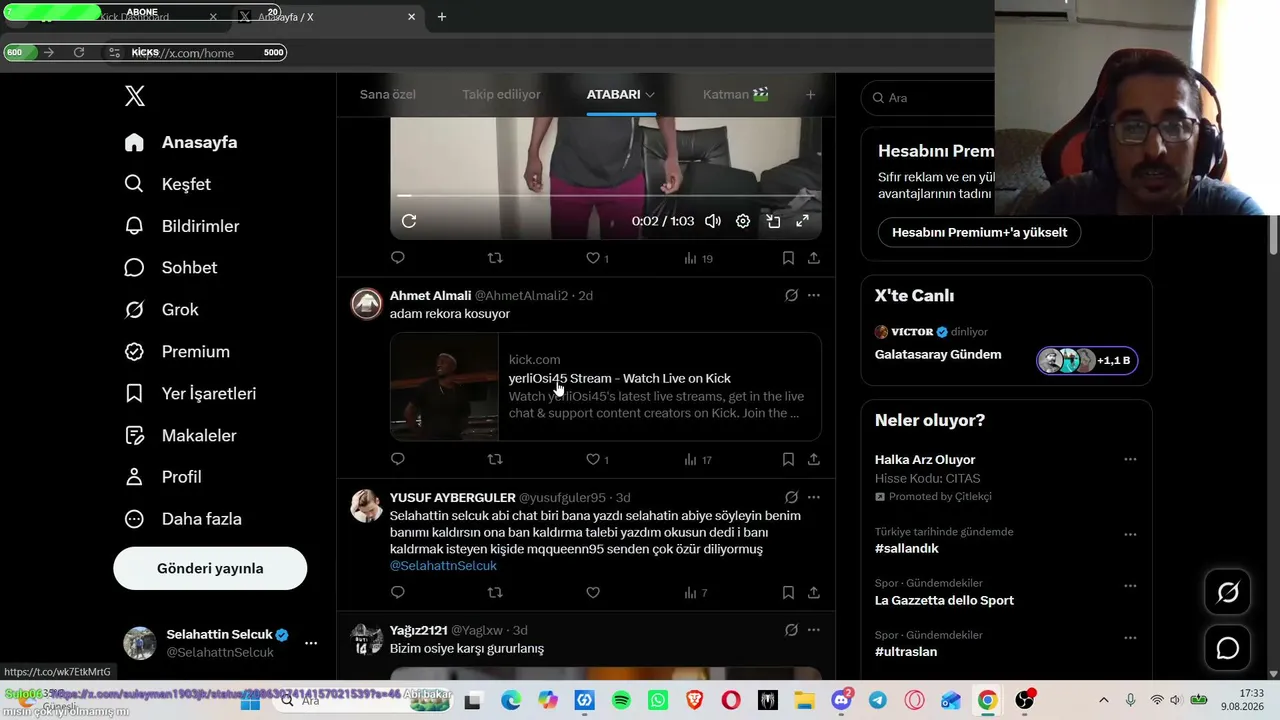
Task: Click the Ara search field on X
Action: coord(930,98)
